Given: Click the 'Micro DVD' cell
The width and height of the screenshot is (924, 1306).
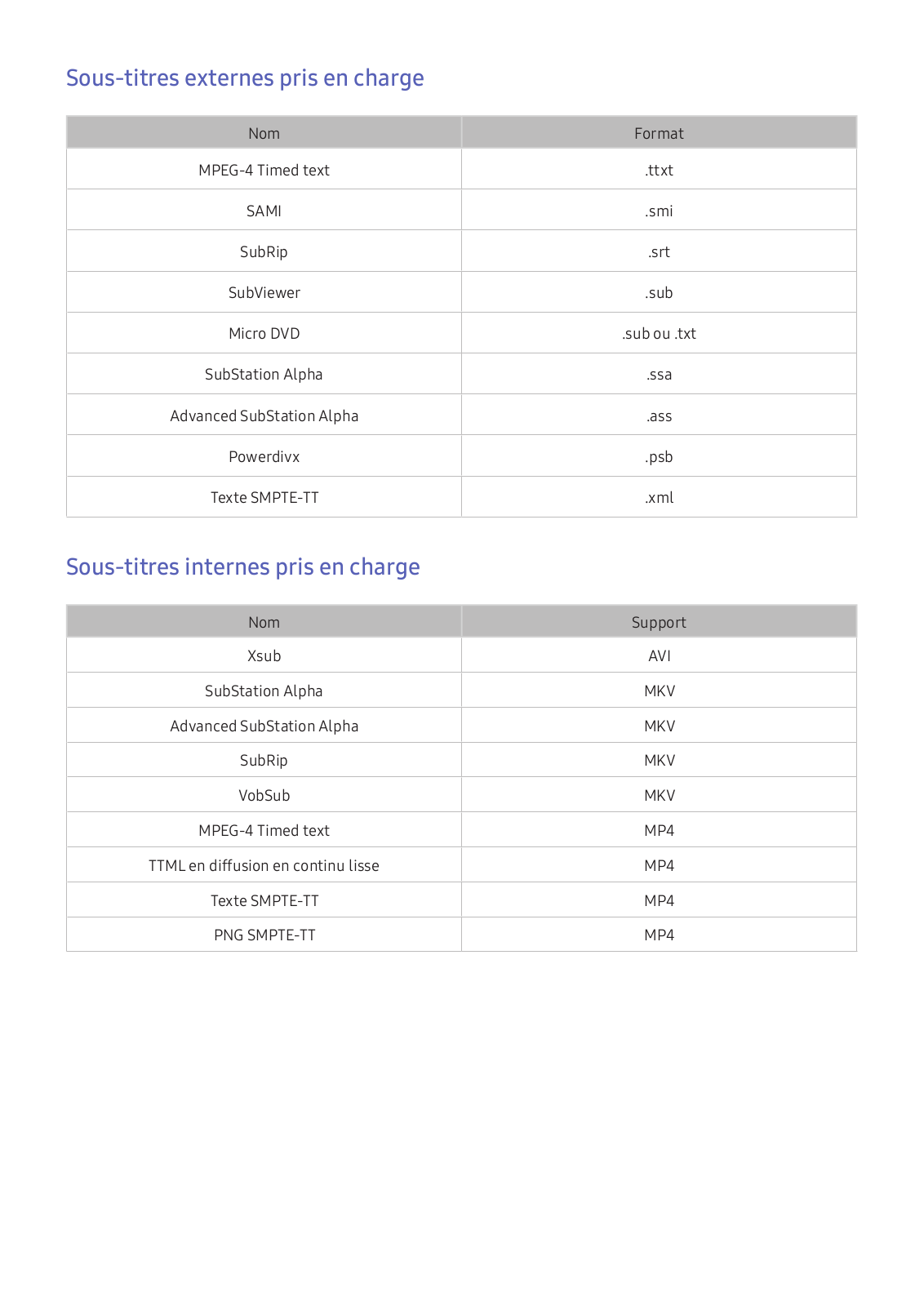Looking at the screenshot, I should (264, 333).
